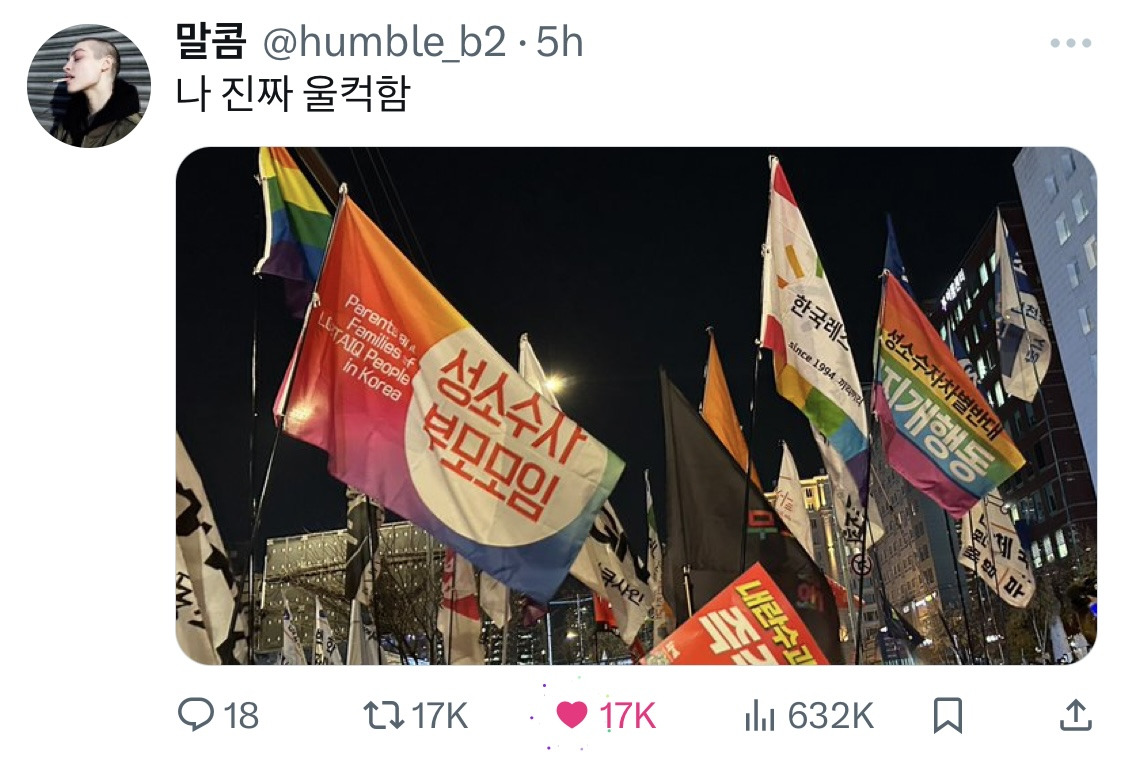
Task: Click the 17K retweet count
Action: [439, 716]
